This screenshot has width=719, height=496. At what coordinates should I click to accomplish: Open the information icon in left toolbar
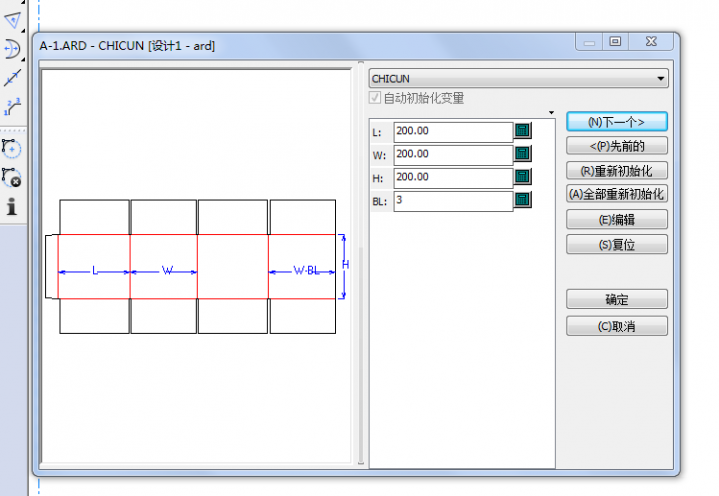pyautogui.click(x=12, y=207)
